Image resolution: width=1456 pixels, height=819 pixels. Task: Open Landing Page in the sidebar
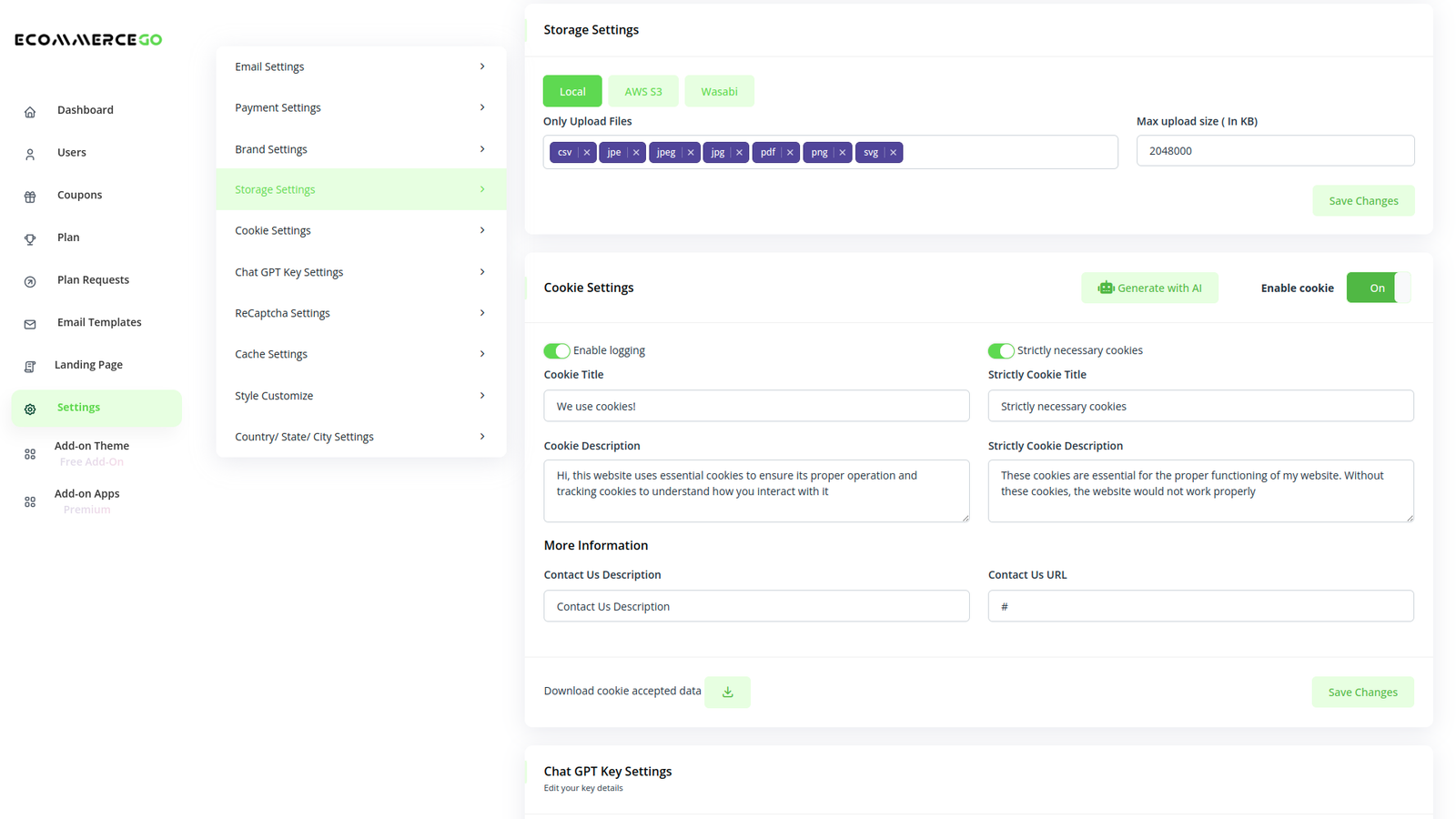(88, 365)
